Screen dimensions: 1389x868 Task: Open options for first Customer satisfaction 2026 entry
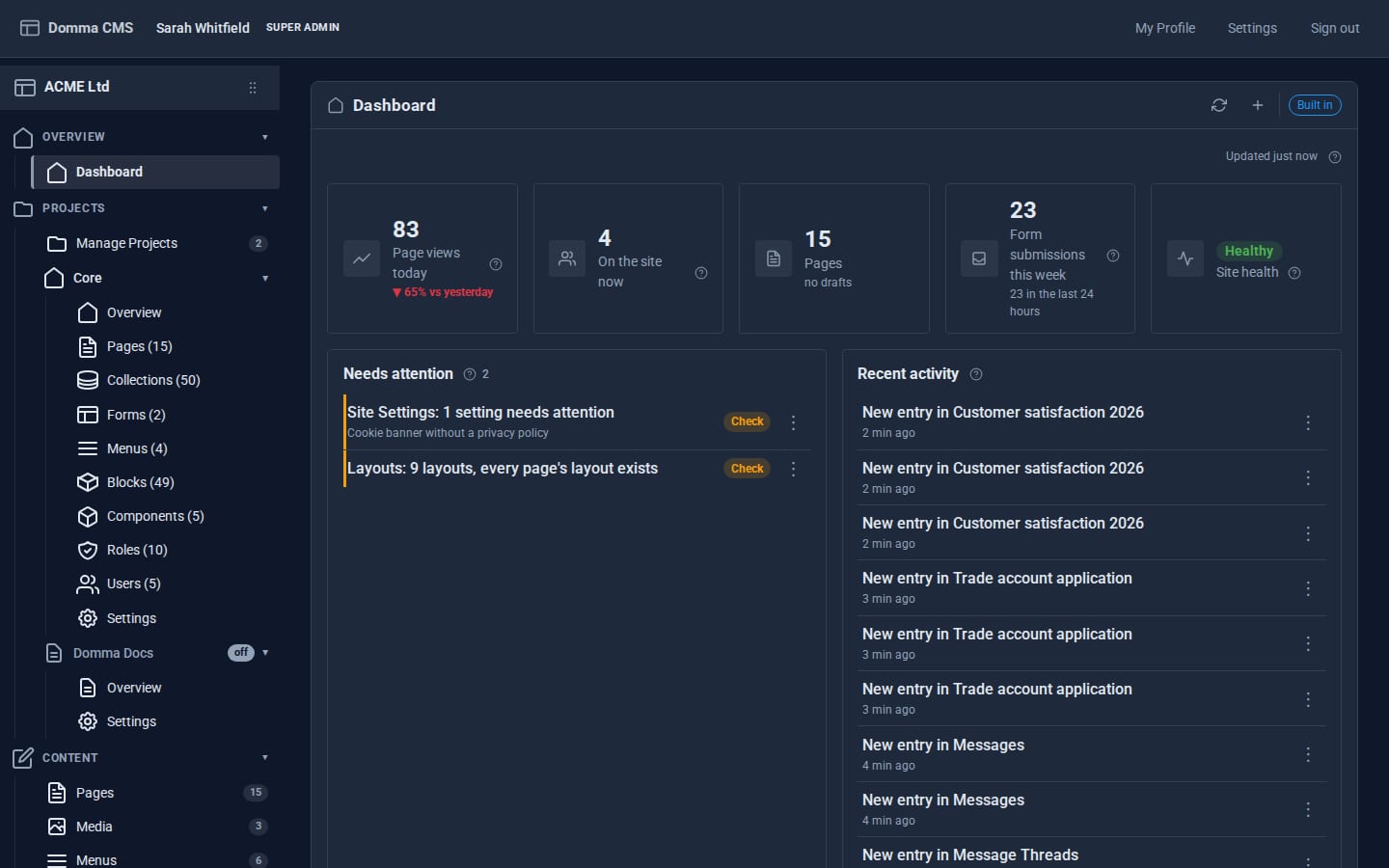pos(1308,422)
